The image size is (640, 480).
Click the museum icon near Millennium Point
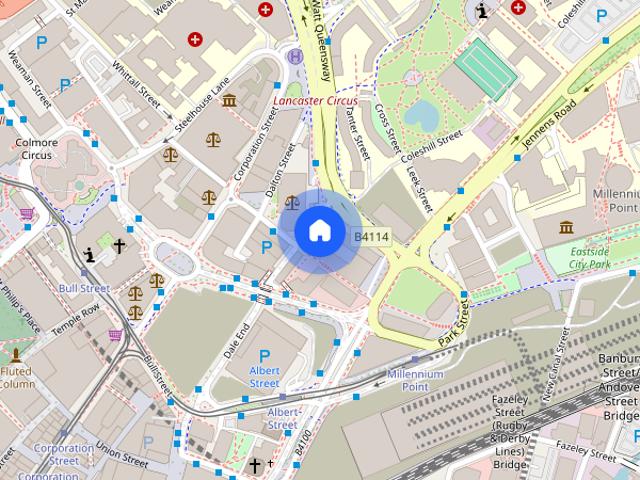tap(566, 227)
